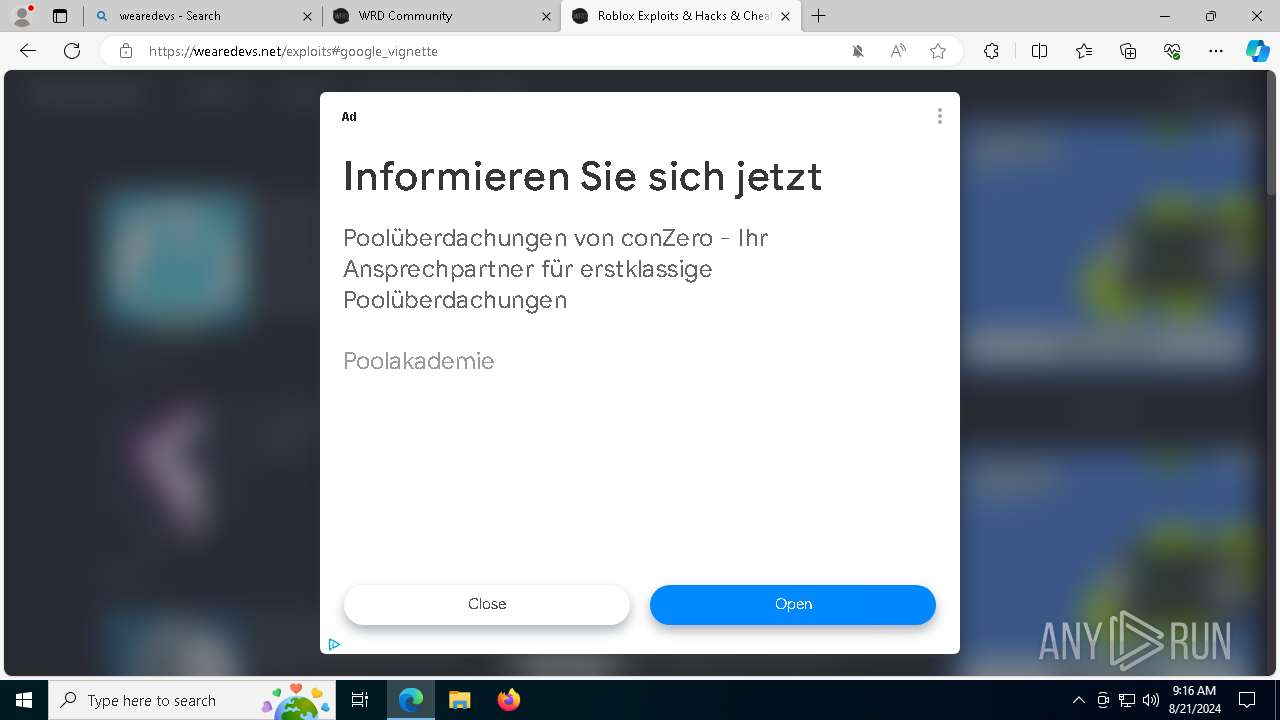1280x720 pixels.
Task: Select the Roblox Exploits & Hacks tab
Action: click(680, 16)
